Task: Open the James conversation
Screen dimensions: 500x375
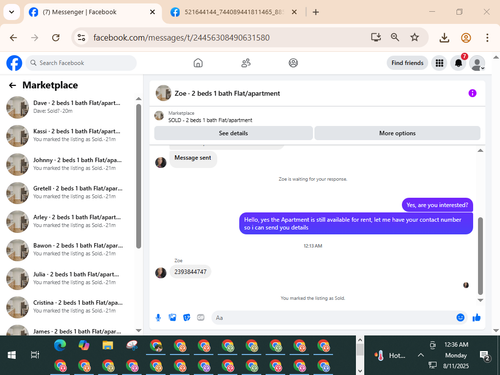Action: [67, 331]
